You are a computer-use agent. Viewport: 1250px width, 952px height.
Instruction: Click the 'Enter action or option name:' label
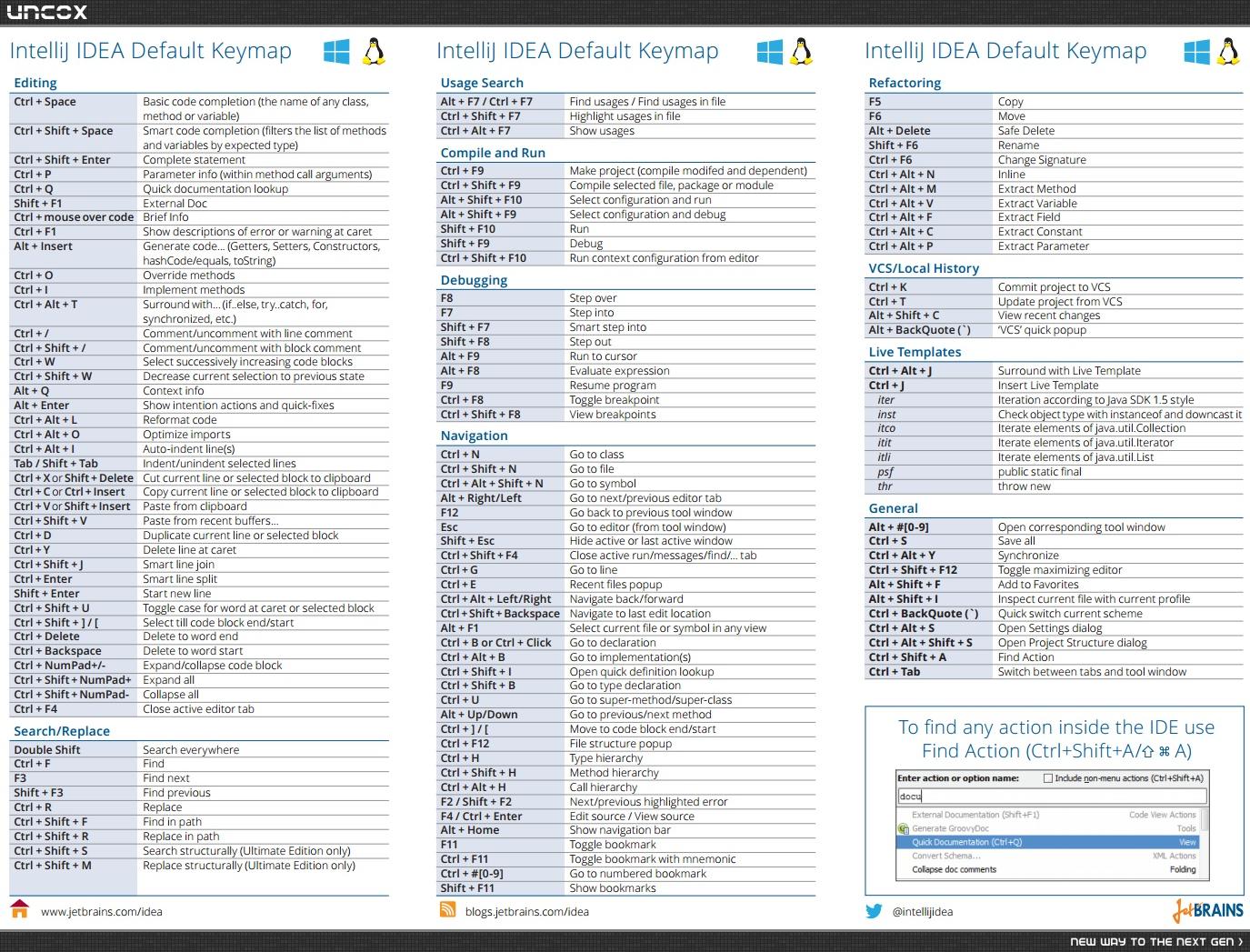pos(958,778)
